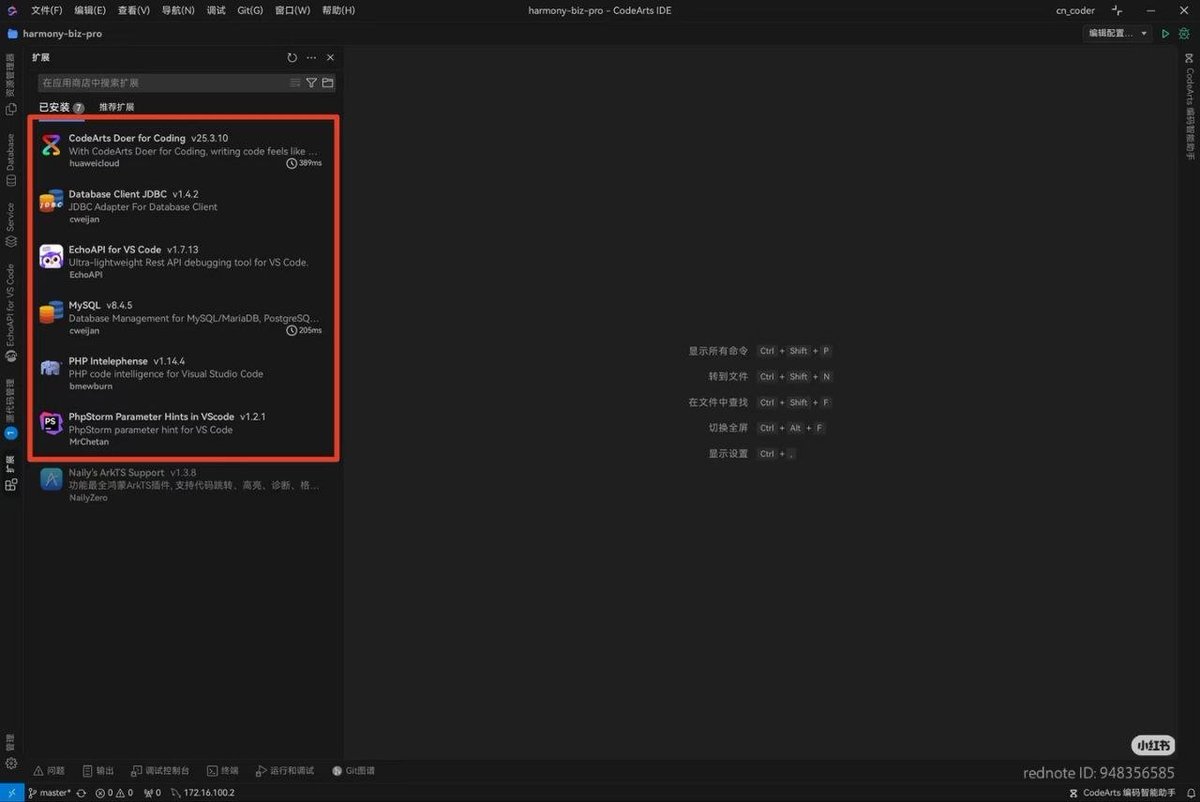Click the master* branch indicator

[x=49, y=793]
